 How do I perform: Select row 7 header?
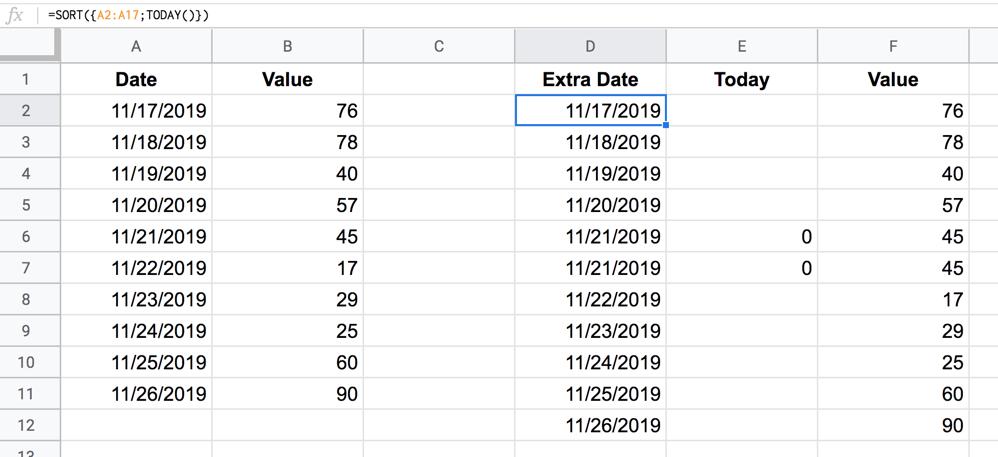[x=30, y=268]
